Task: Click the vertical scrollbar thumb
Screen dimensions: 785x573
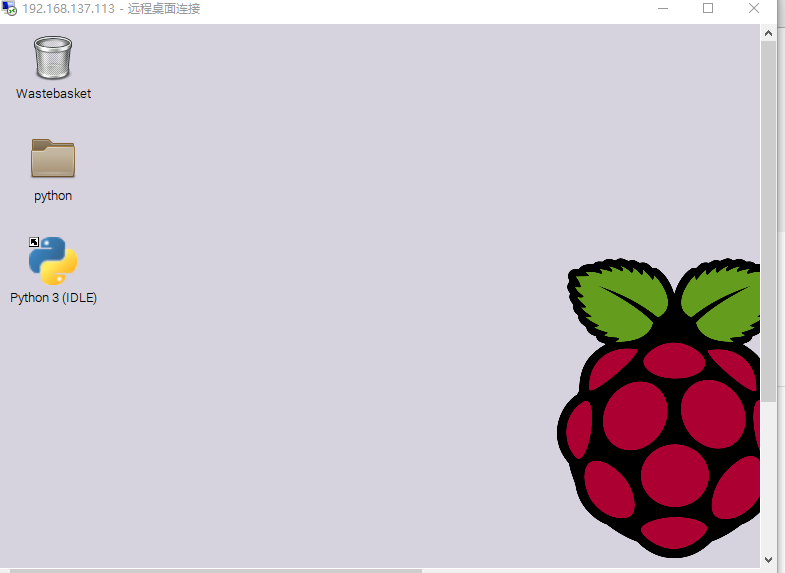Action: (x=768, y=221)
